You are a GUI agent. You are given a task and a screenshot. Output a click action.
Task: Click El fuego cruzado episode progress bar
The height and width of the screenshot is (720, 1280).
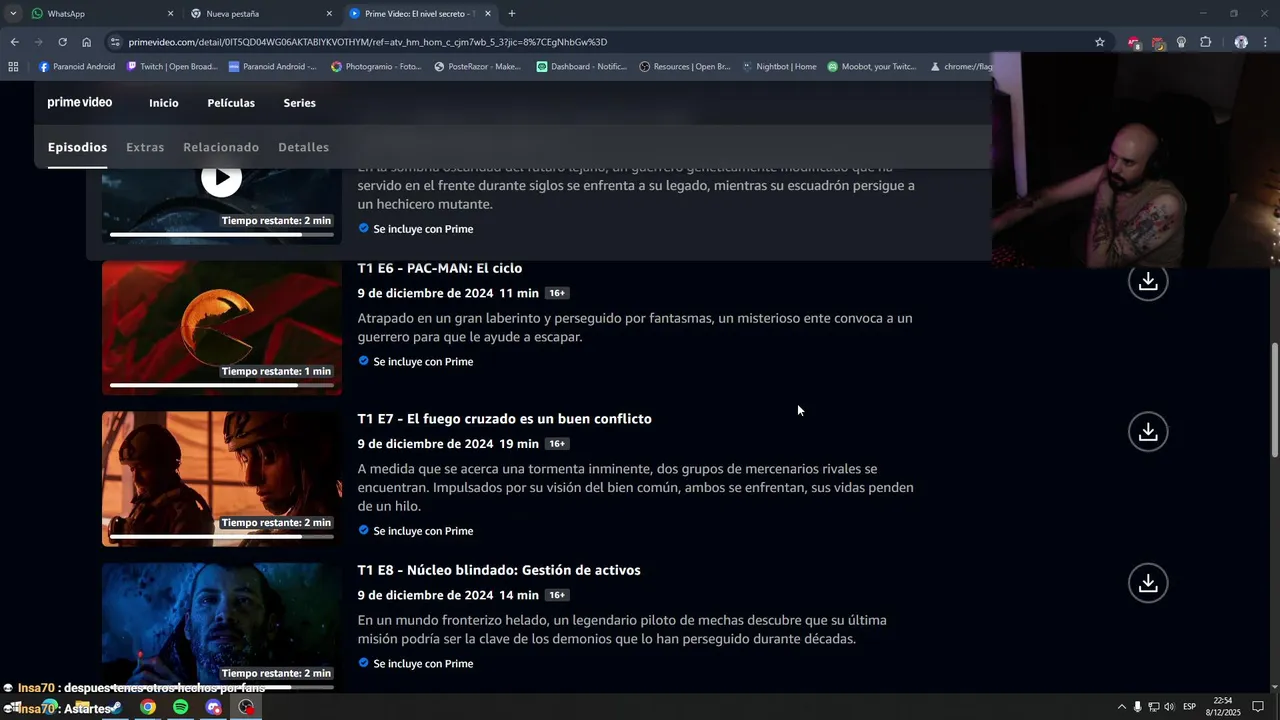click(221, 536)
